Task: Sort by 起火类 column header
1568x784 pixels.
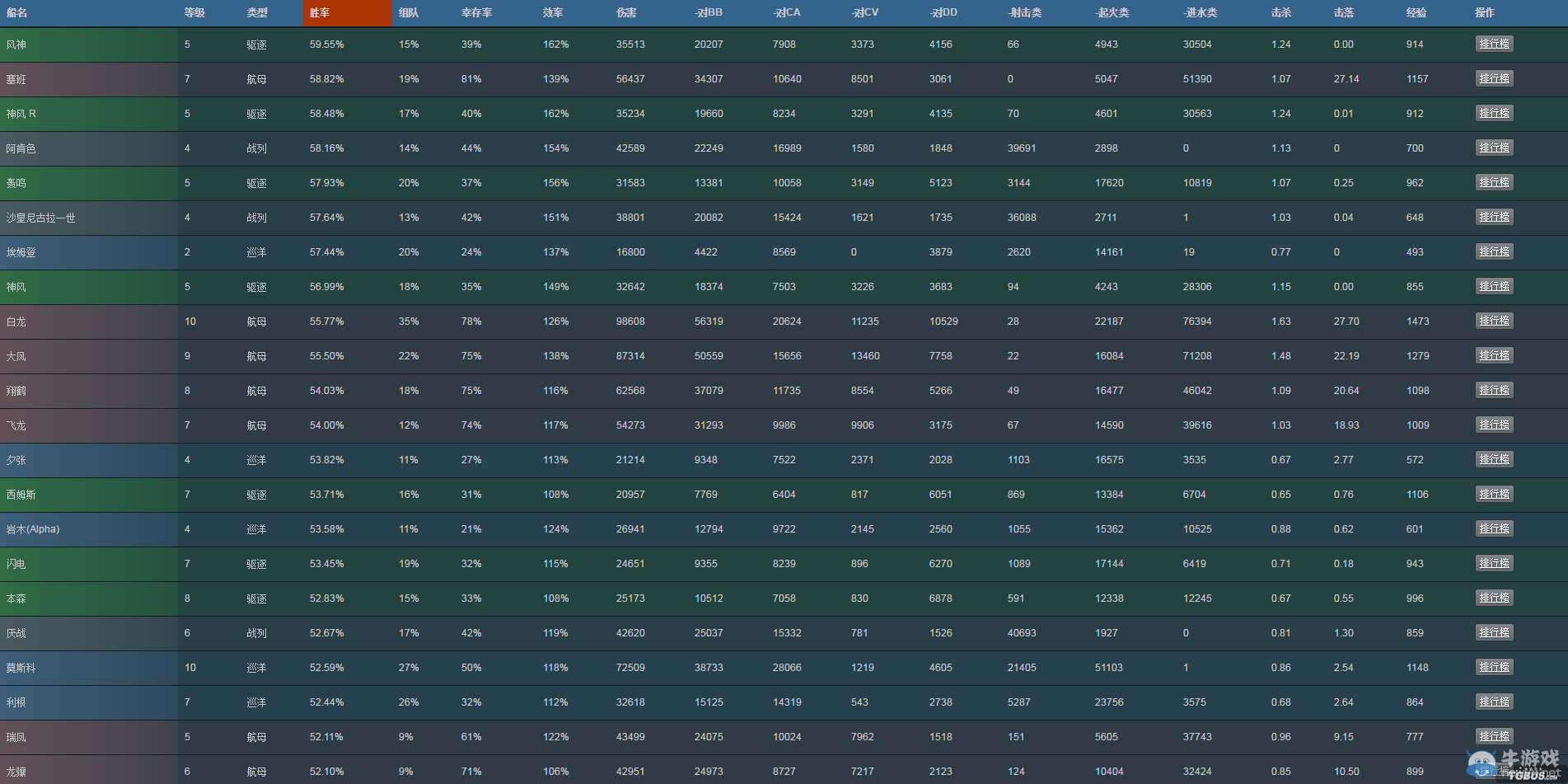Action: (x=1112, y=13)
